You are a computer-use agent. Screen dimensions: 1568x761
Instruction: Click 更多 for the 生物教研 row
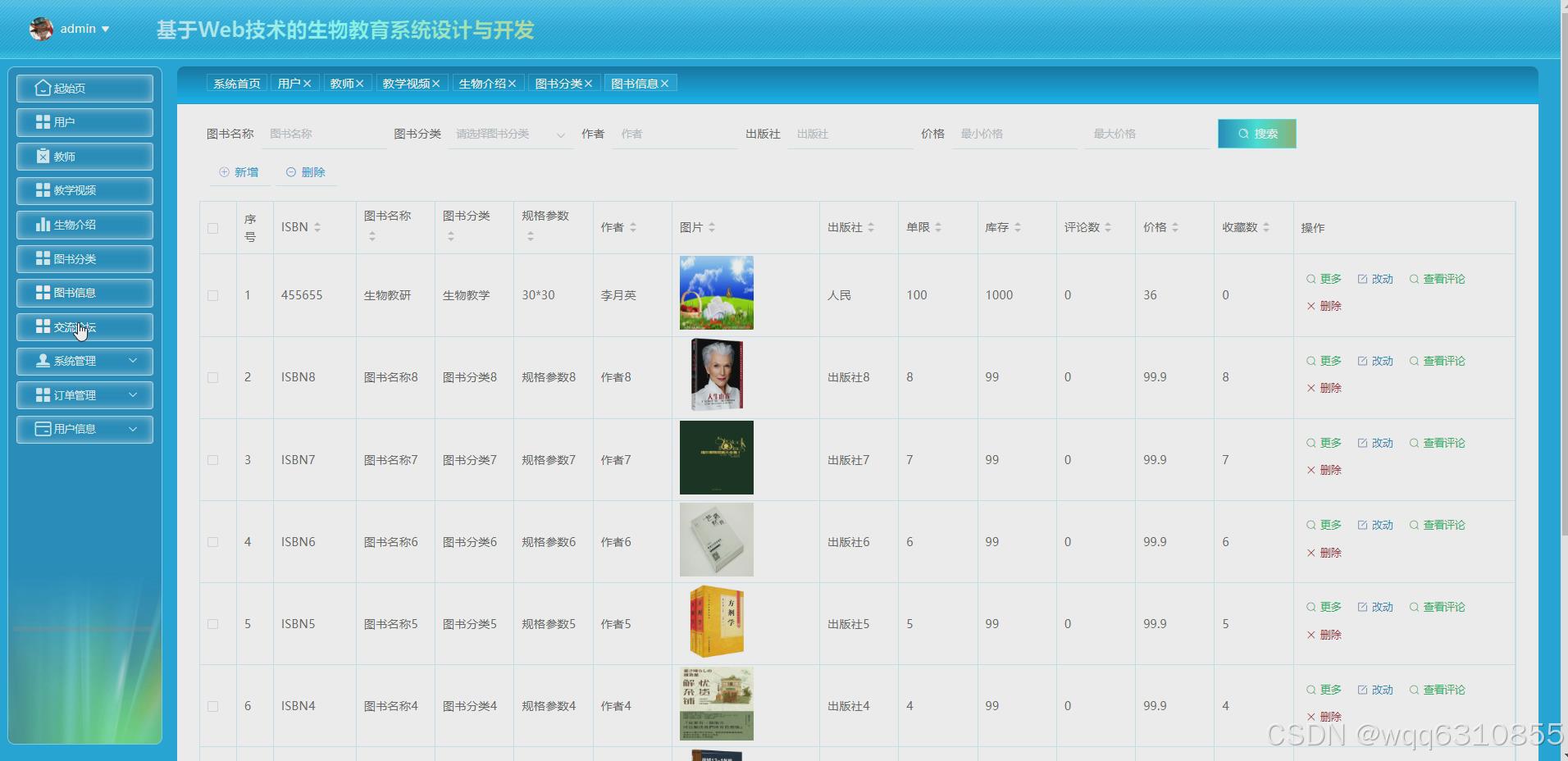1324,279
